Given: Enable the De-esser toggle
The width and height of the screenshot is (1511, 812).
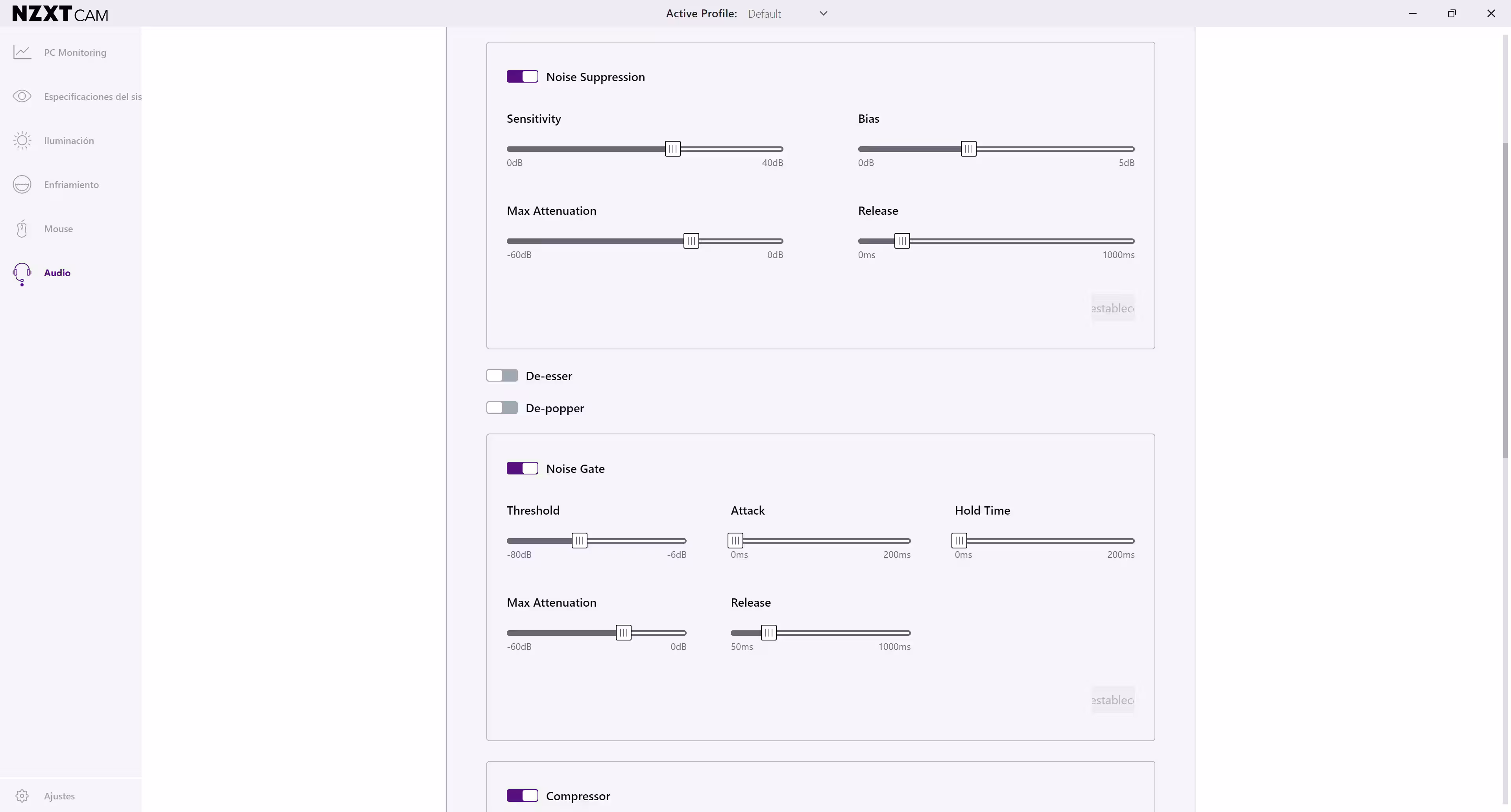Looking at the screenshot, I should click(502, 376).
